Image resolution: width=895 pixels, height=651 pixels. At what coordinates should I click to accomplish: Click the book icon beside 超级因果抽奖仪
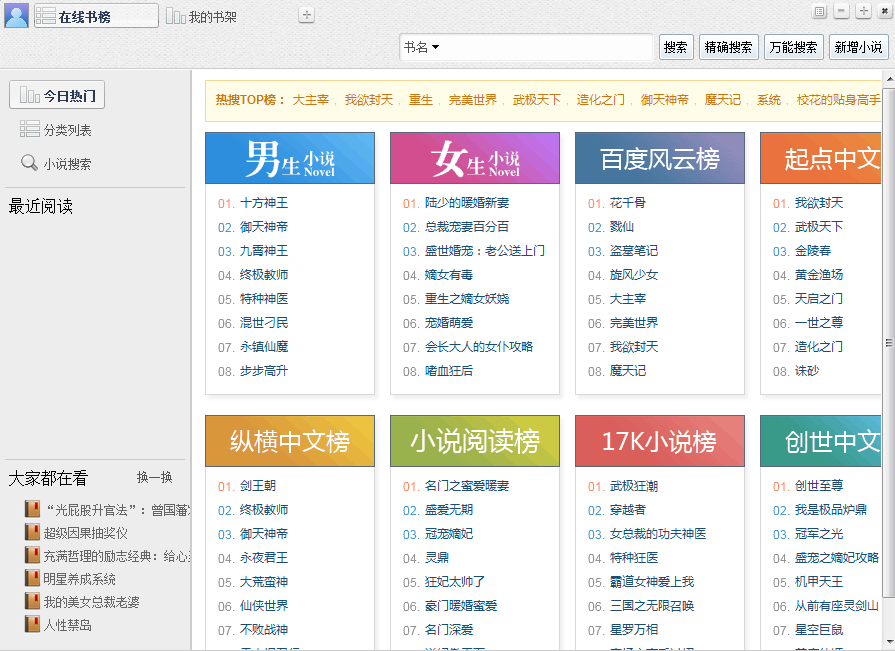pyautogui.click(x=32, y=533)
